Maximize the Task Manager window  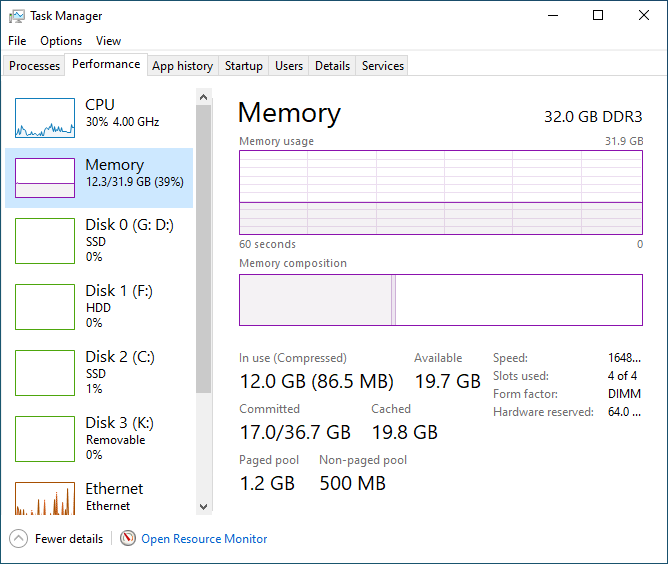pos(598,16)
